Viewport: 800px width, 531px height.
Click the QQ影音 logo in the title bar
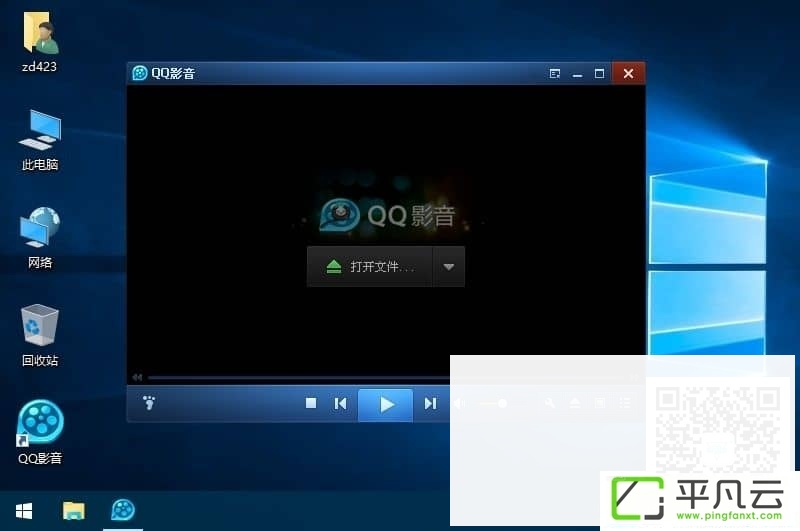pyautogui.click(x=139, y=73)
